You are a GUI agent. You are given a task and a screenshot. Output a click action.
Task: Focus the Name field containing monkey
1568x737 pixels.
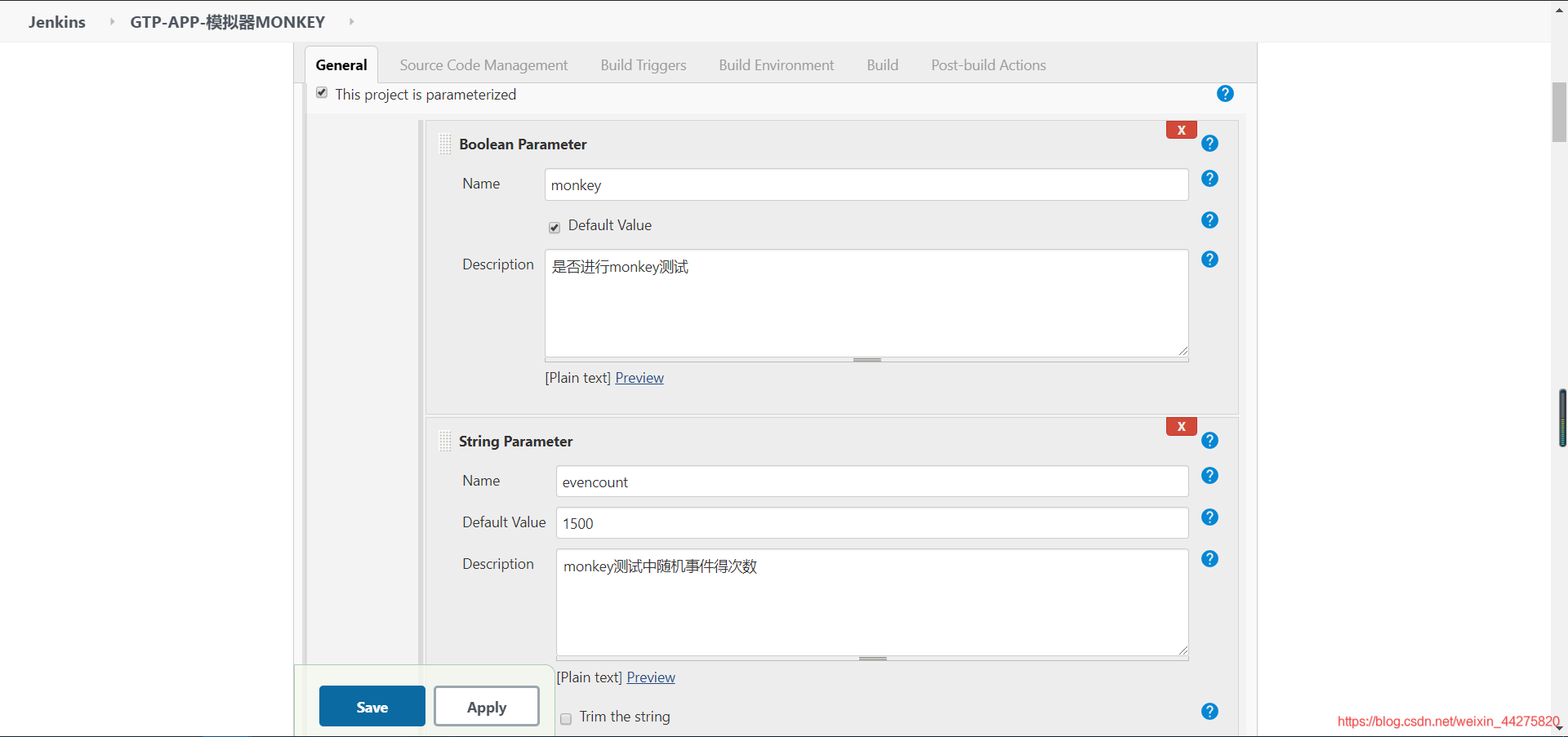click(866, 184)
